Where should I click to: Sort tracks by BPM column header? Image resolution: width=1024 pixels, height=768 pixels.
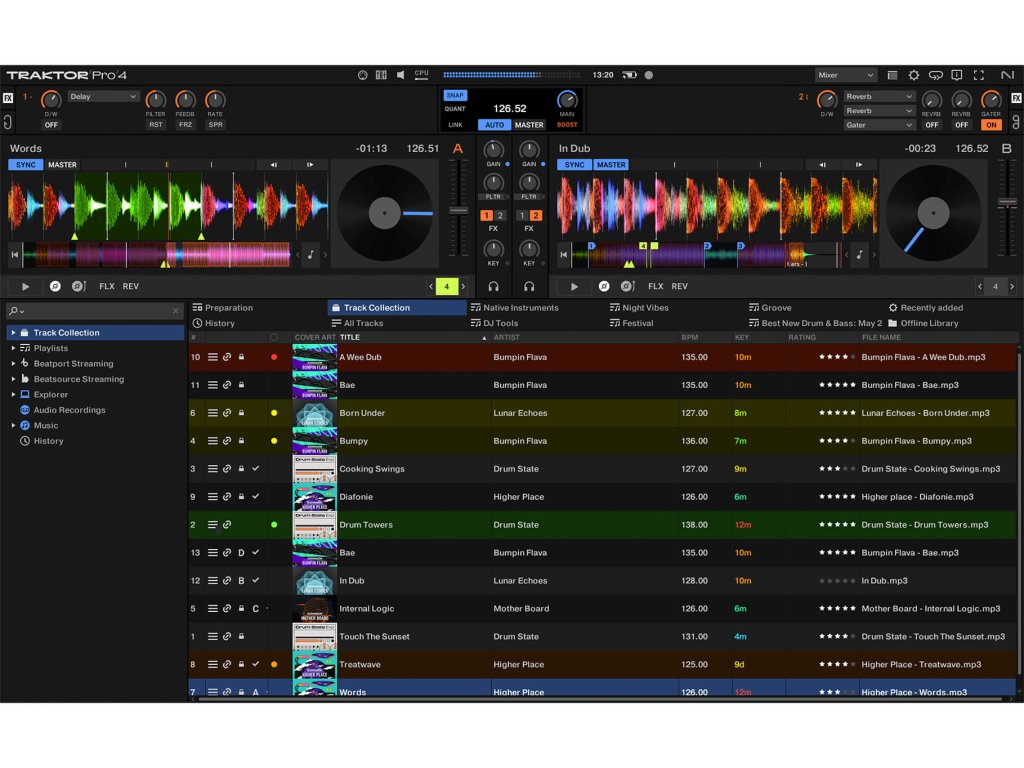click(x=690, y=338)
